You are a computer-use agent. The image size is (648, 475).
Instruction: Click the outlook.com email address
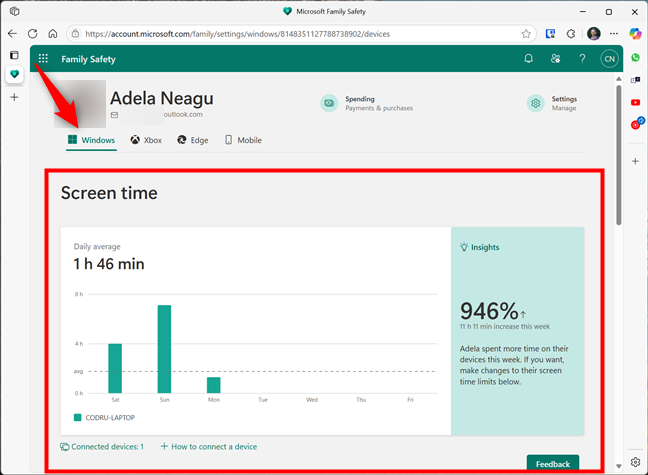[183, 115]
